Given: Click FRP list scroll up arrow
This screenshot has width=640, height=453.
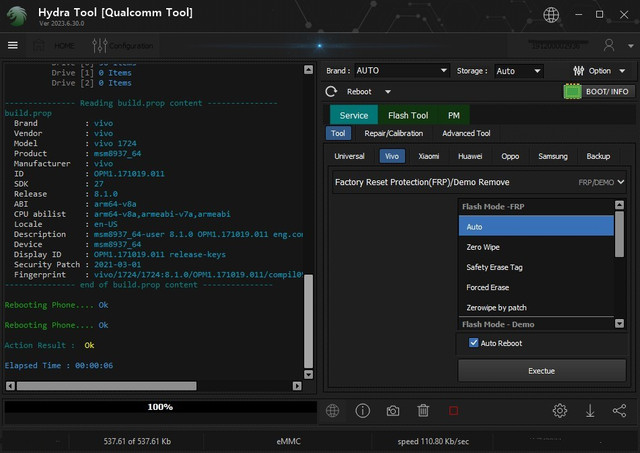Looking at the screenshot, I should [619, 205].
